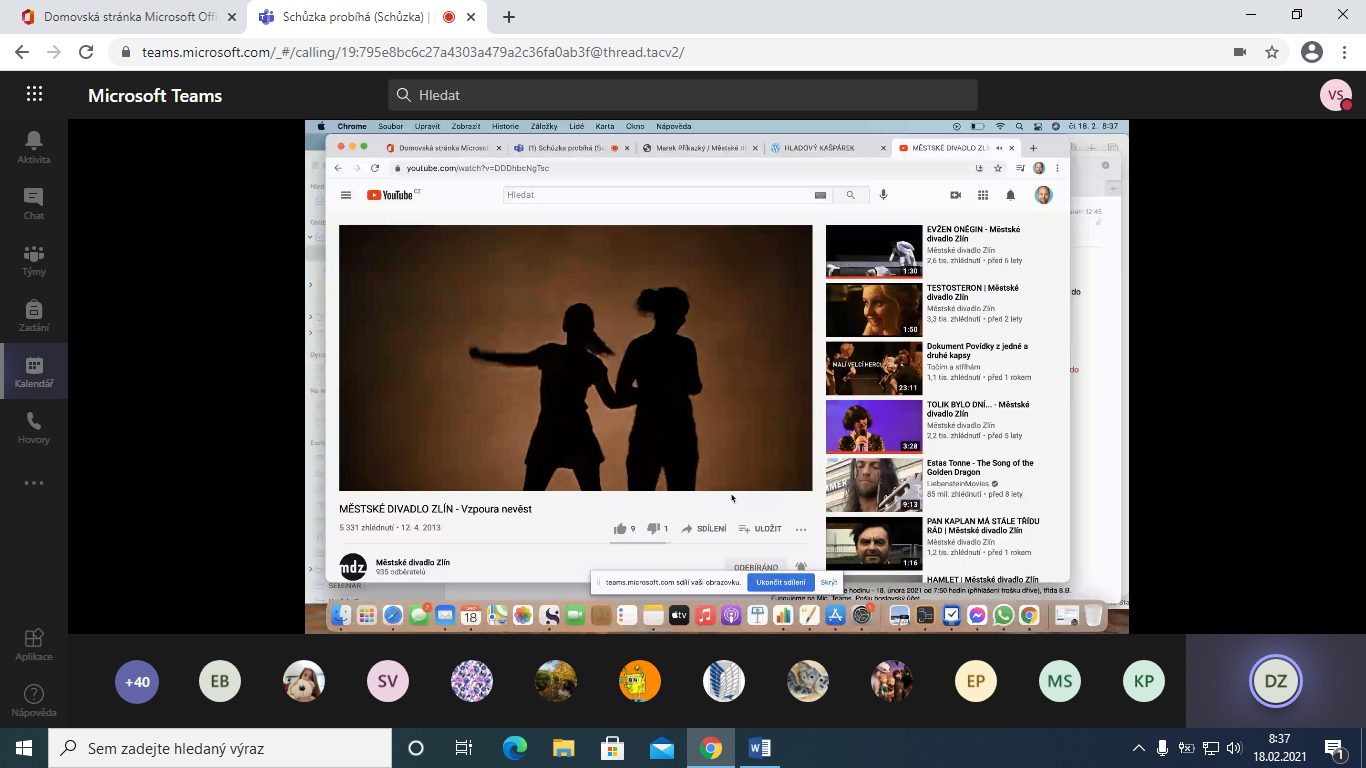The height and width of the screenshot is (768, 1366).
Task: Open Zadání in Teams sidebar
Action: coord(34,315)
